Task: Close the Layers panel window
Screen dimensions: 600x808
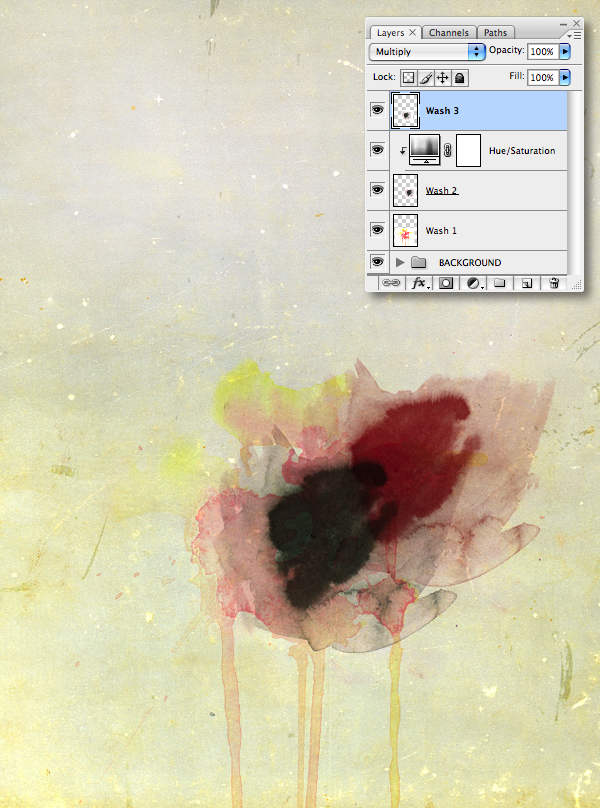Action: [576, 23]
